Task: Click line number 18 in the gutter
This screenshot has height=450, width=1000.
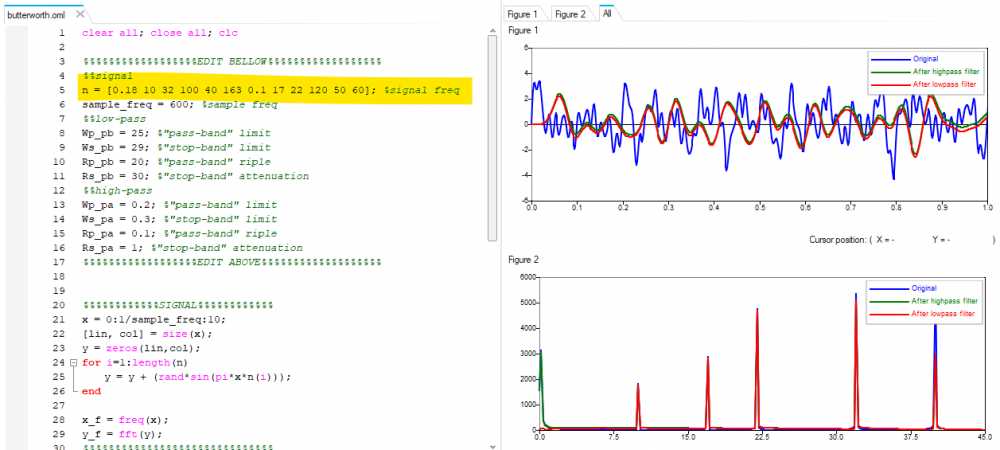Action: click(x=59, y=276)
